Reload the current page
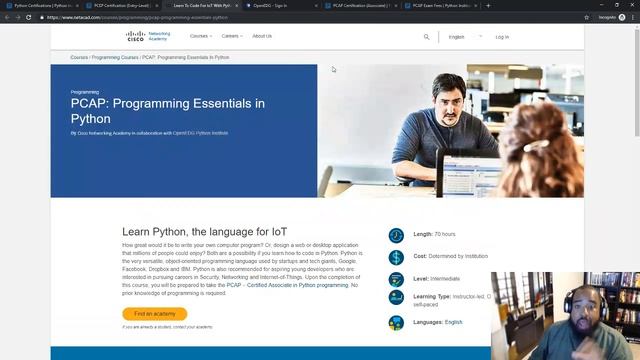Screen dimensions: 640x360 29,18
